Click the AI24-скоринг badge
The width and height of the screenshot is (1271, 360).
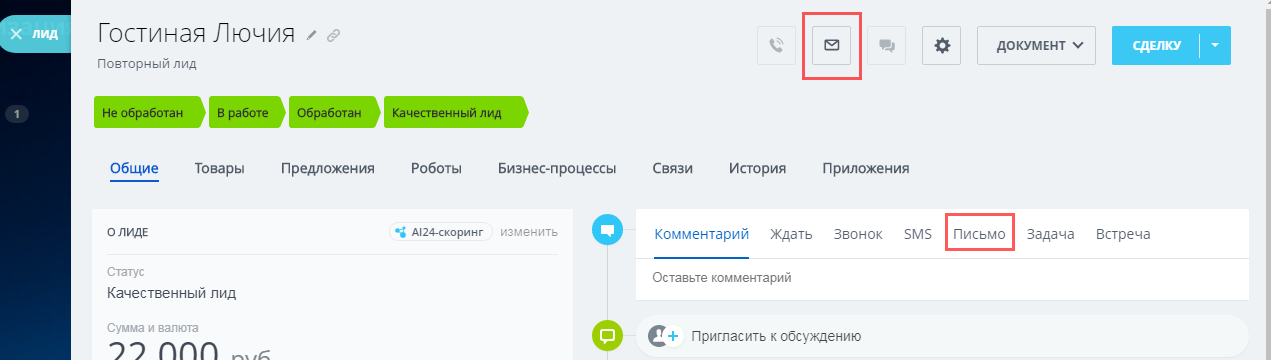pyautogui.click(x=441, y=232)
